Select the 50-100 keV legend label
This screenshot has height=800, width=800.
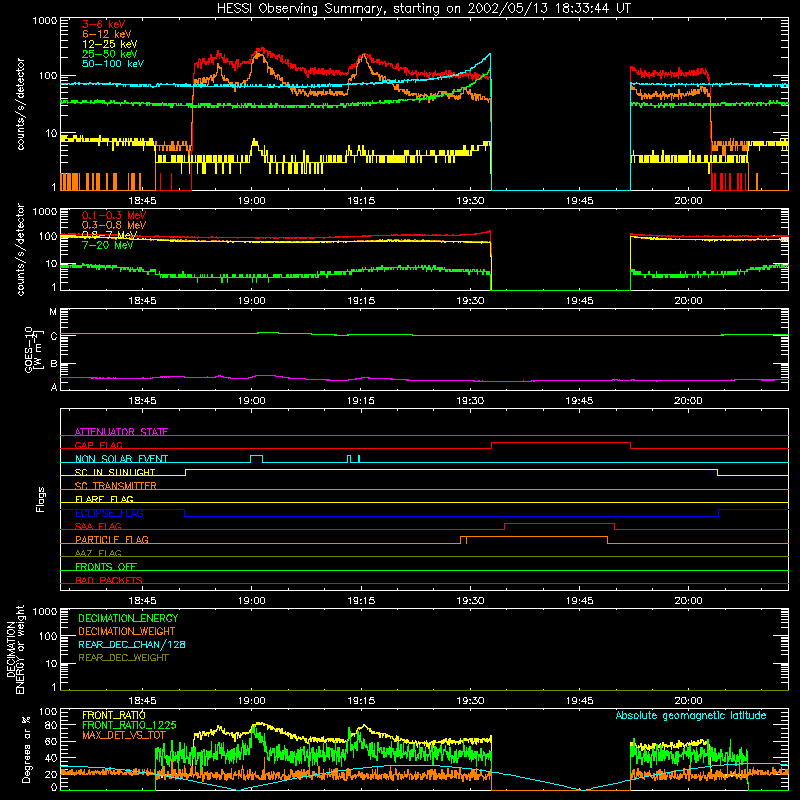[x=113, y=64]
